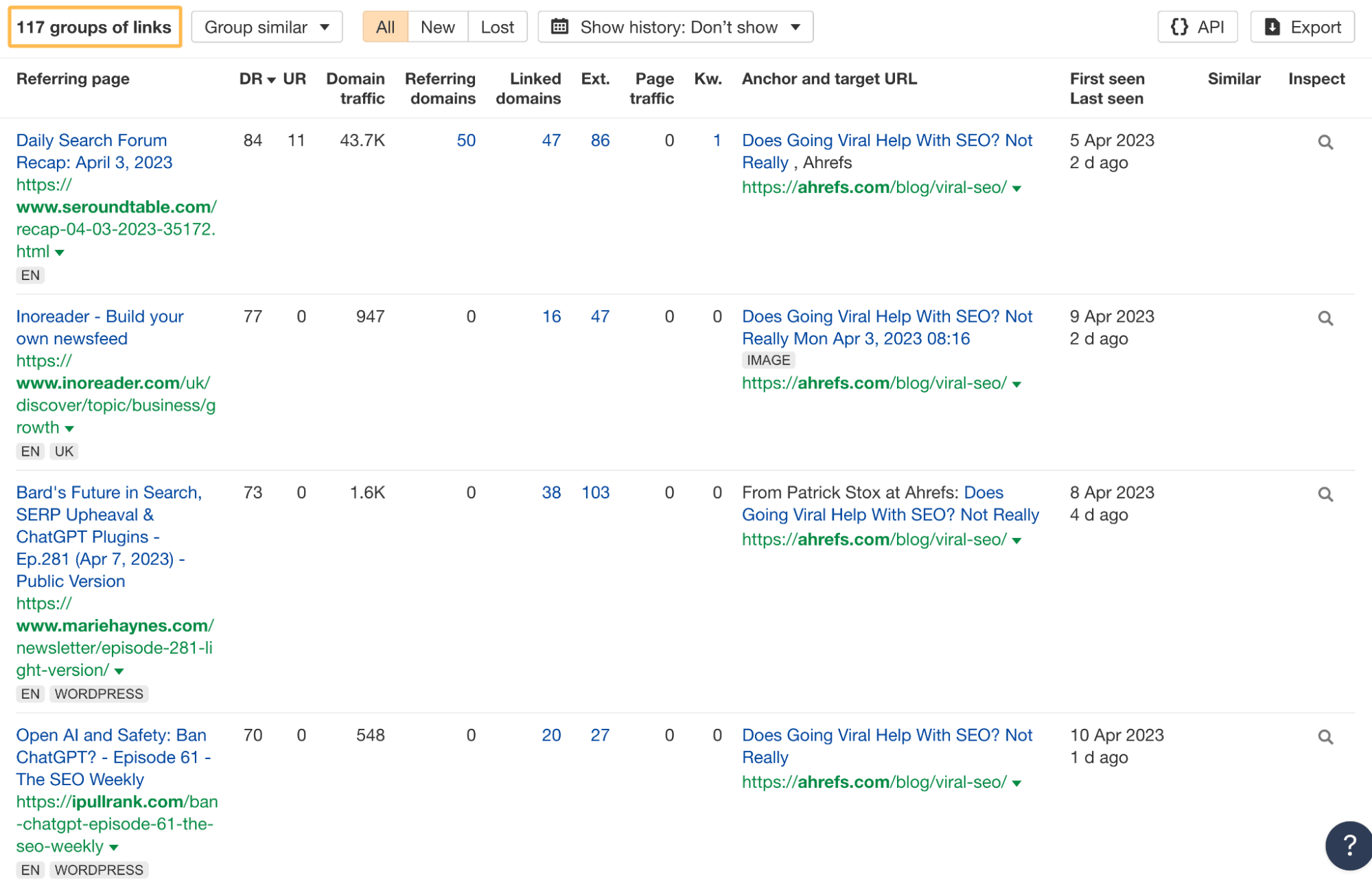Toggle DR column sort direction
This screenshot has height=884, width=1372.
[270, 78]
